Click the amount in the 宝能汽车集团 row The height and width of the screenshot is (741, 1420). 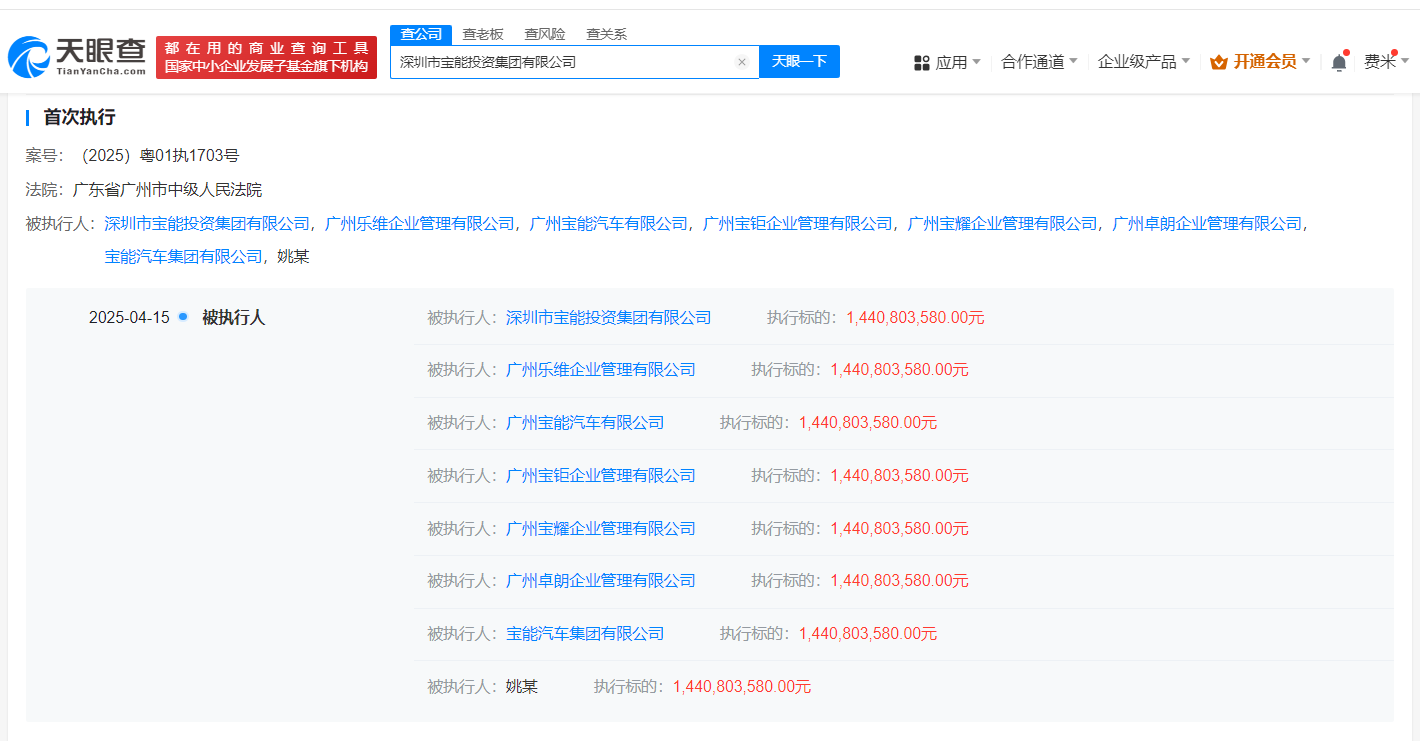[x=868, y=634]
